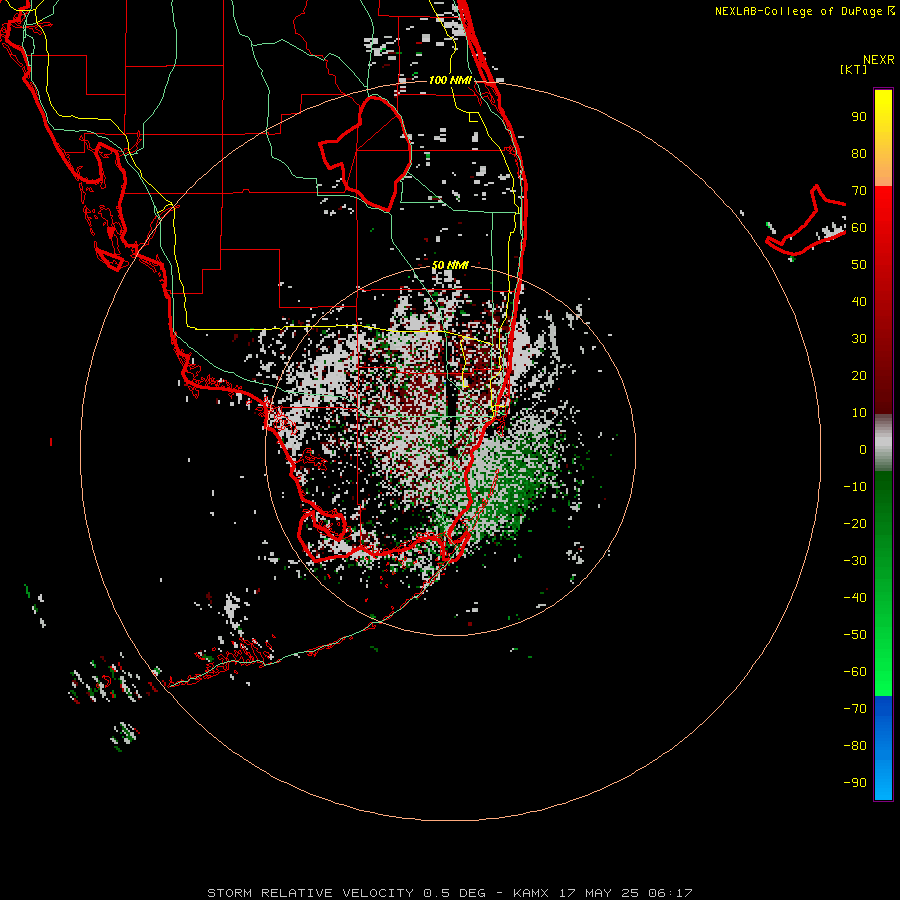Click the 40 value on the velocity scale
The image size is (900, 900).
click(x=859, y=301)
